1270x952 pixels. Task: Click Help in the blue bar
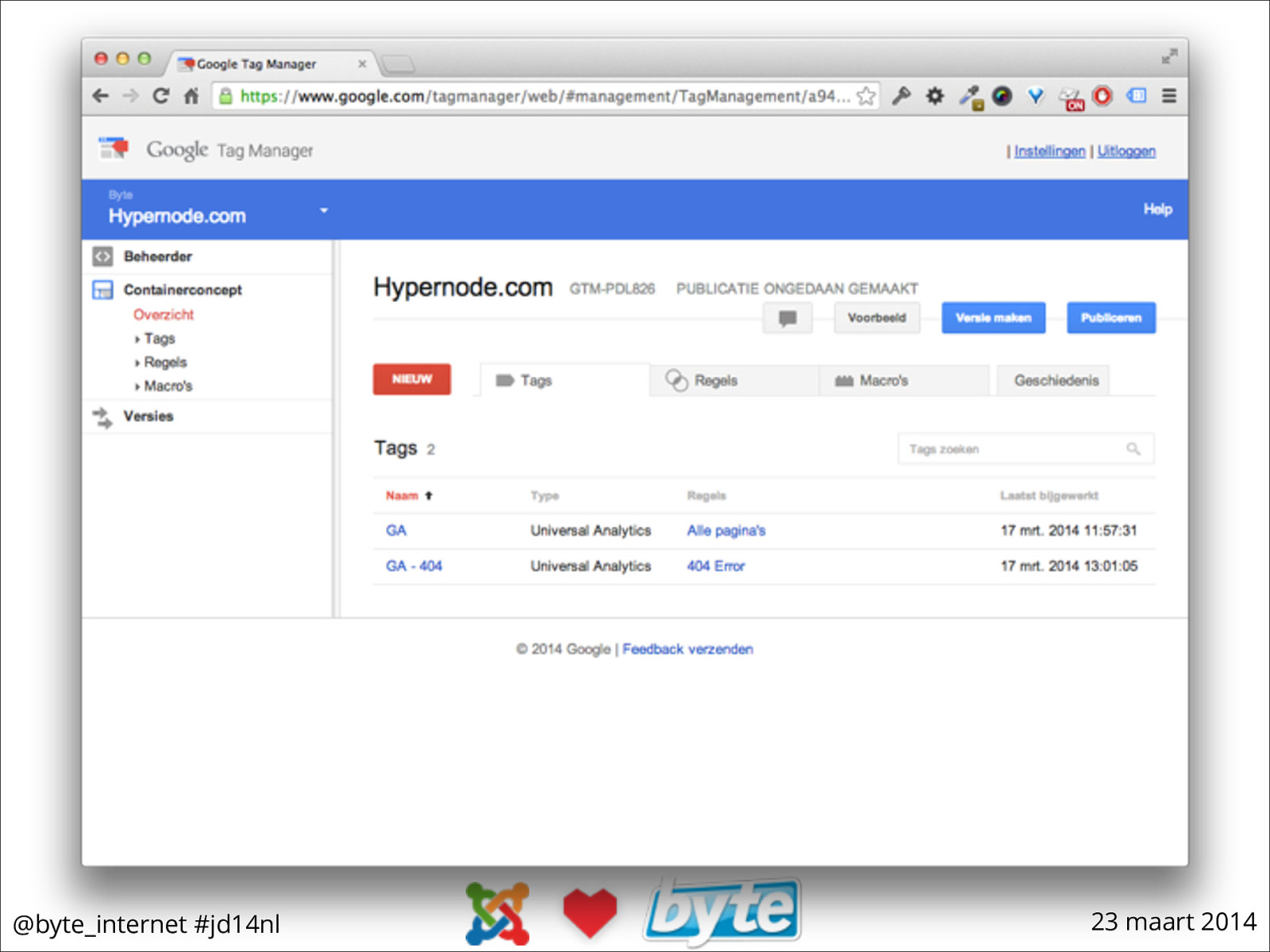(1157, 209)
